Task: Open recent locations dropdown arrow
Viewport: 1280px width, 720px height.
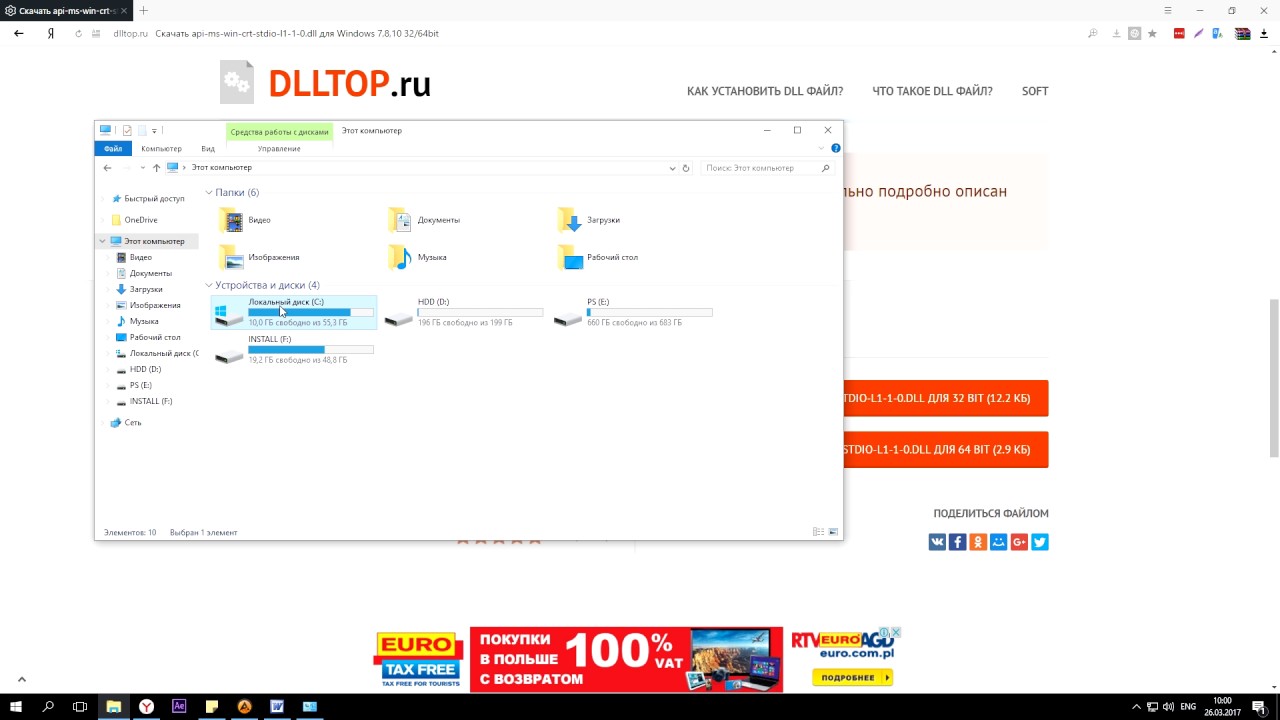Action: click(x=143, y=168)
